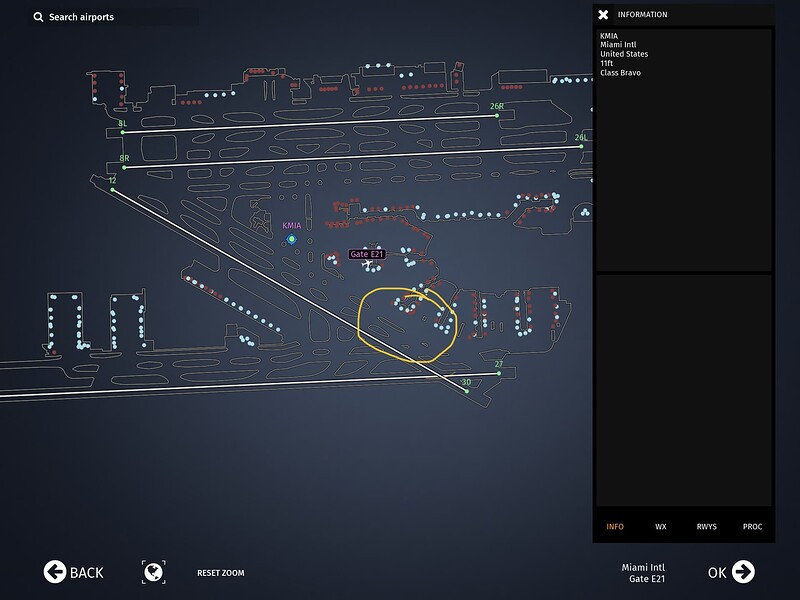Click the OK label

point(717,572)
